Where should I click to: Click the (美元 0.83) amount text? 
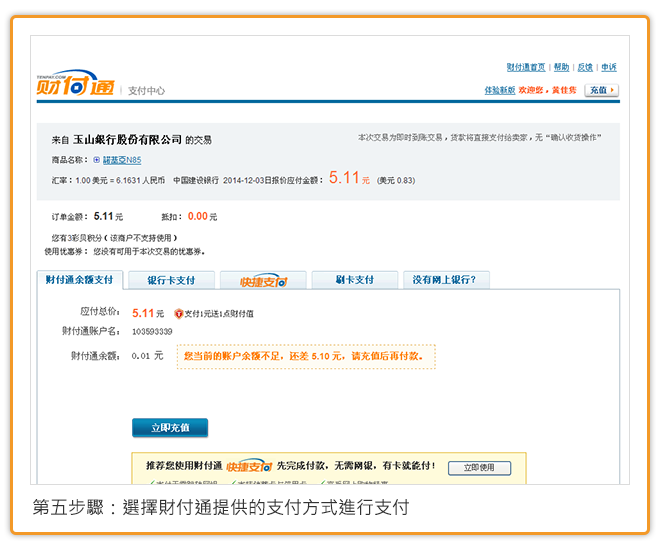[x=396, y=181]
